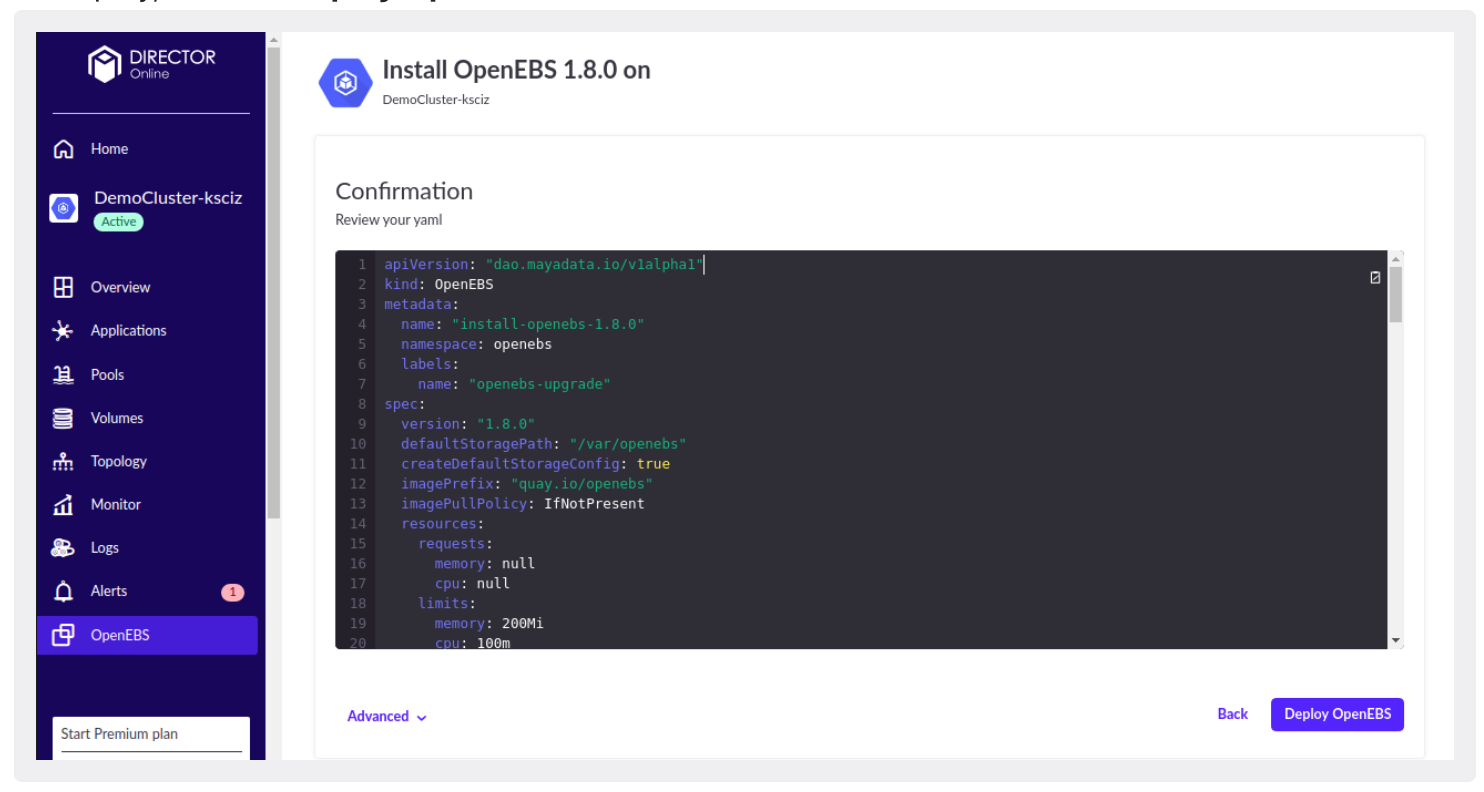Click the Volumes stacked-disk icon
The width and height of the screenshot is (1484, 792).
pyautogui.click(x=63, y=418)
